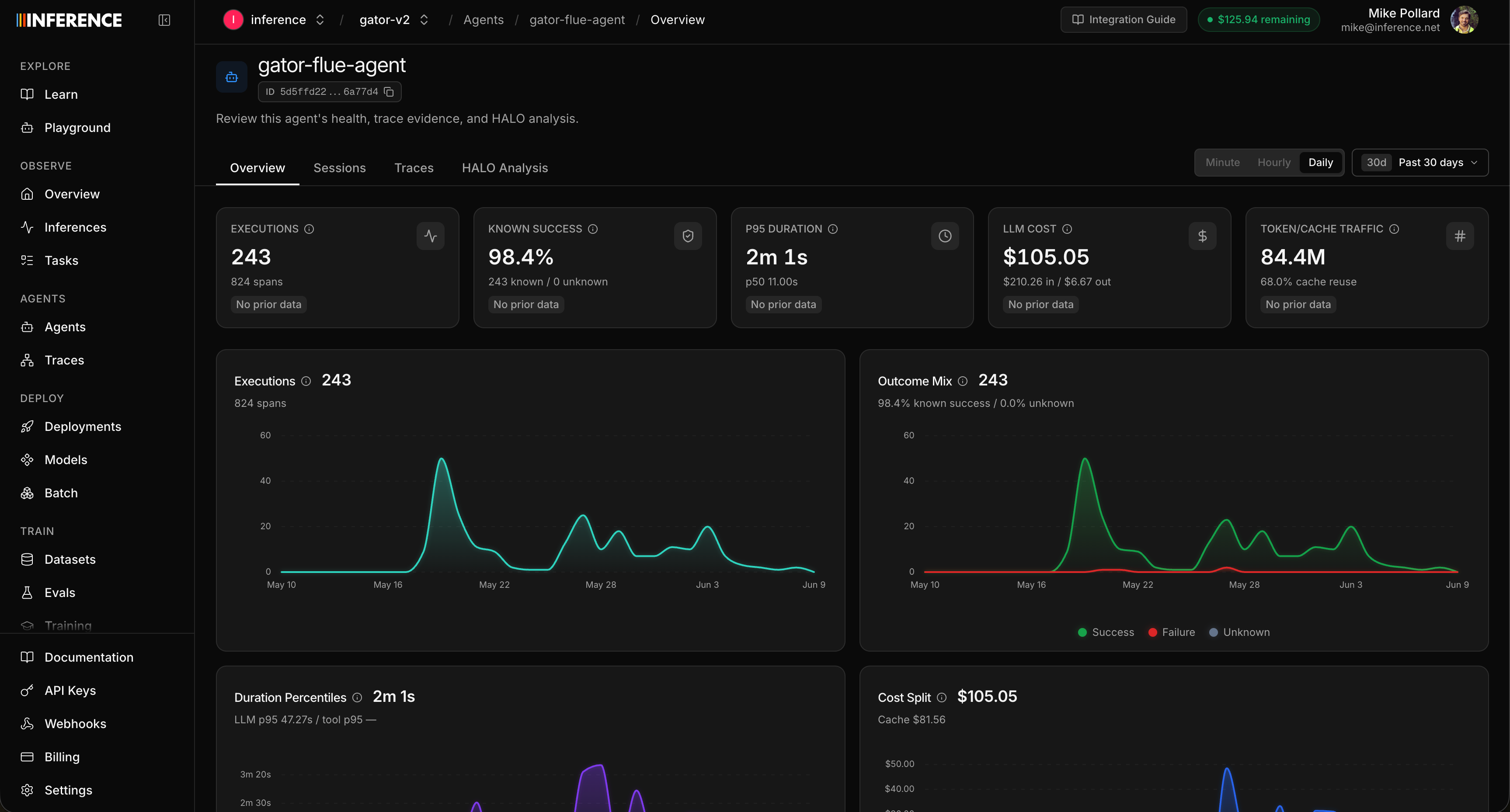1510x812 pixels.
Task: Click the red inference organization badge
Action: coord(233,20)
